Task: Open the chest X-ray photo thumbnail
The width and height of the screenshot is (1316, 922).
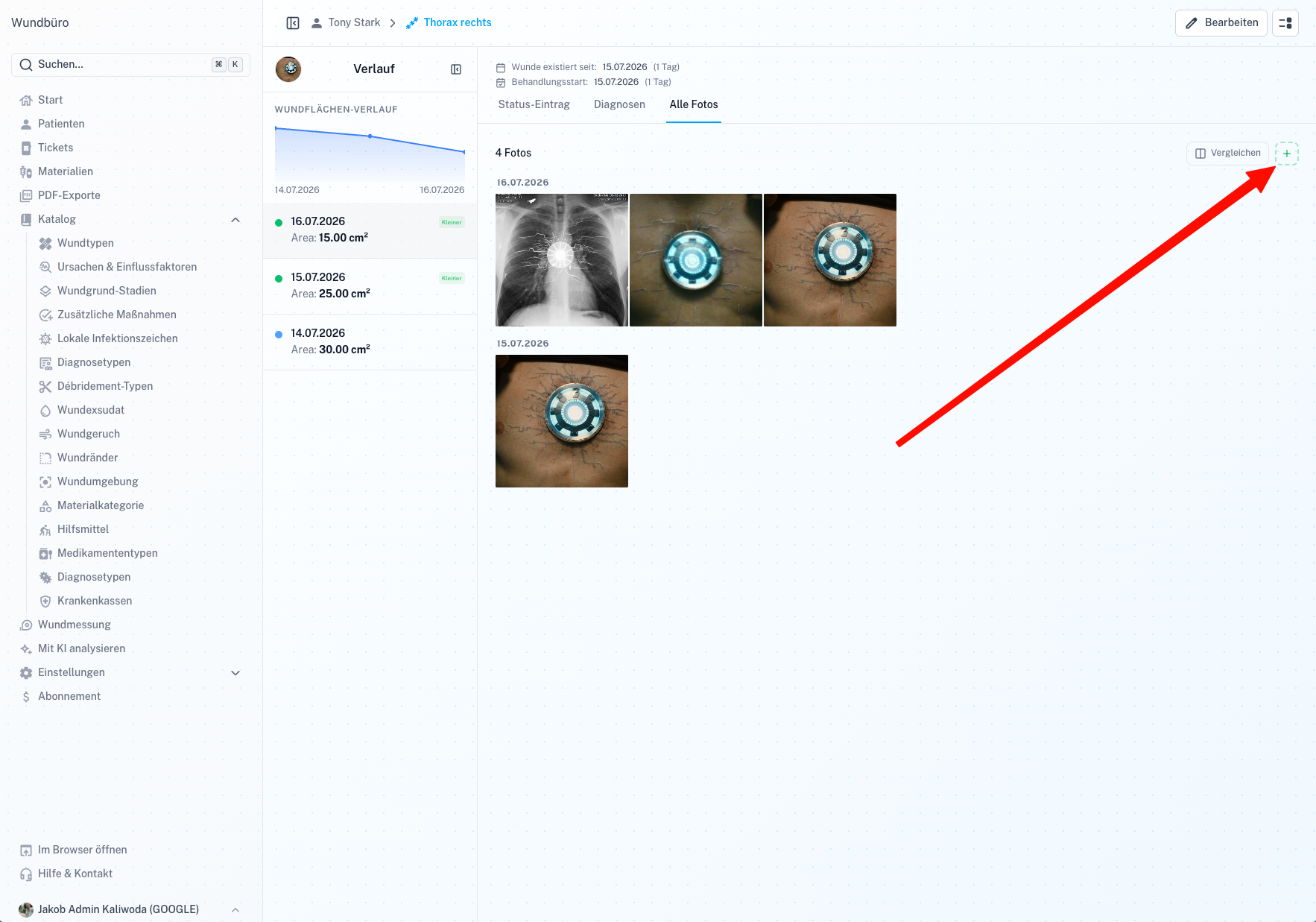Action: [x=562, y=260]
